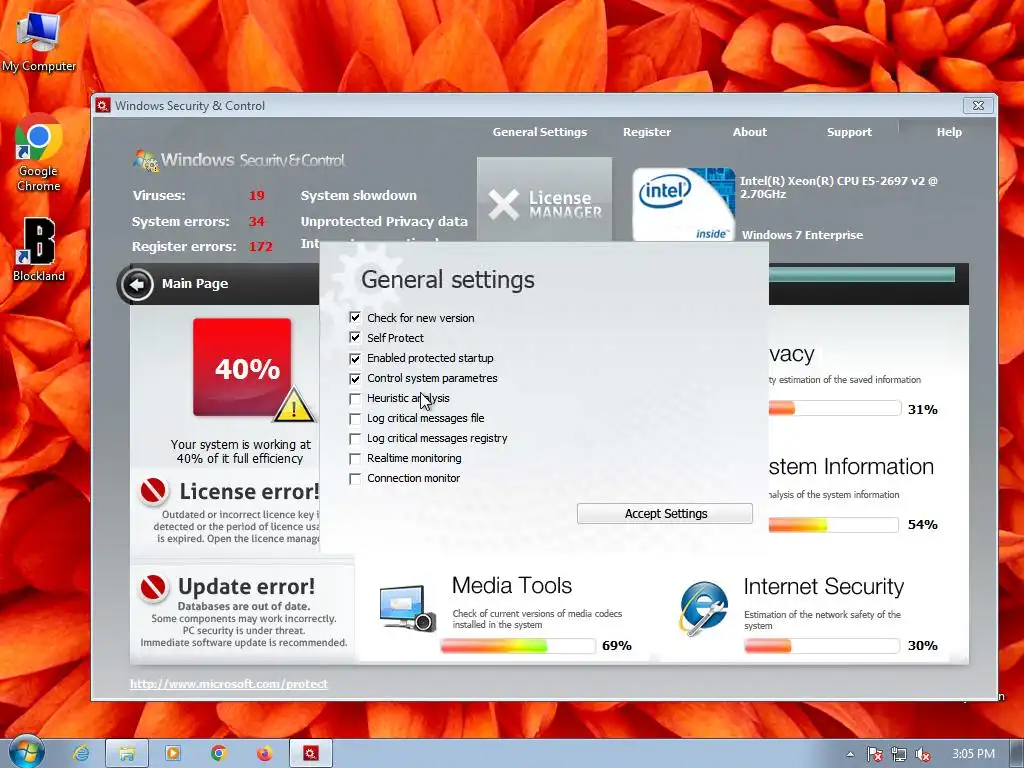Open Google Chrome desktop shortcut
The height and width of the screenshot is (768, 1024).
(x=39, y=152)
